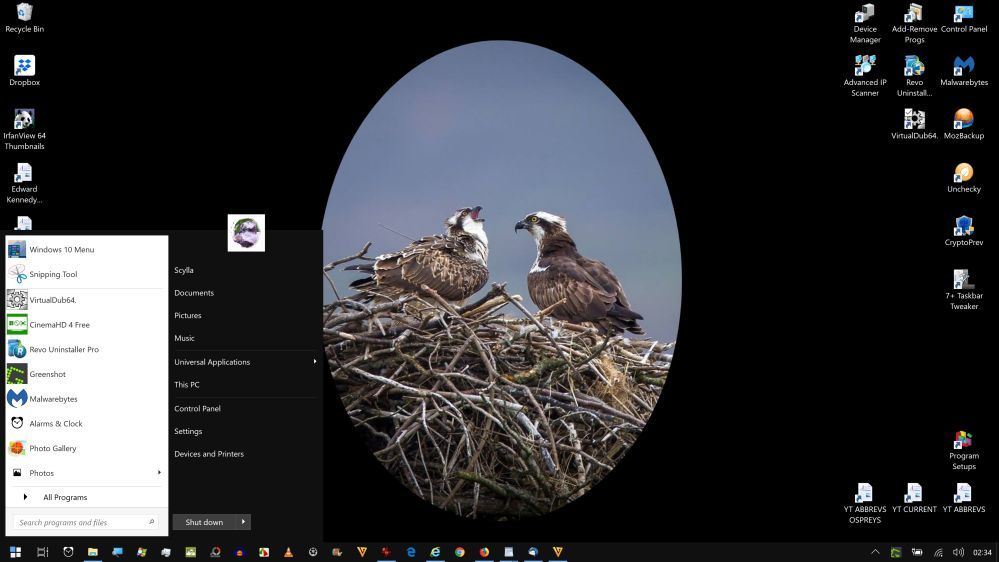Open Device Manager desktop shortcut
This screenshot has width=999, height=562.
point(865,23)
